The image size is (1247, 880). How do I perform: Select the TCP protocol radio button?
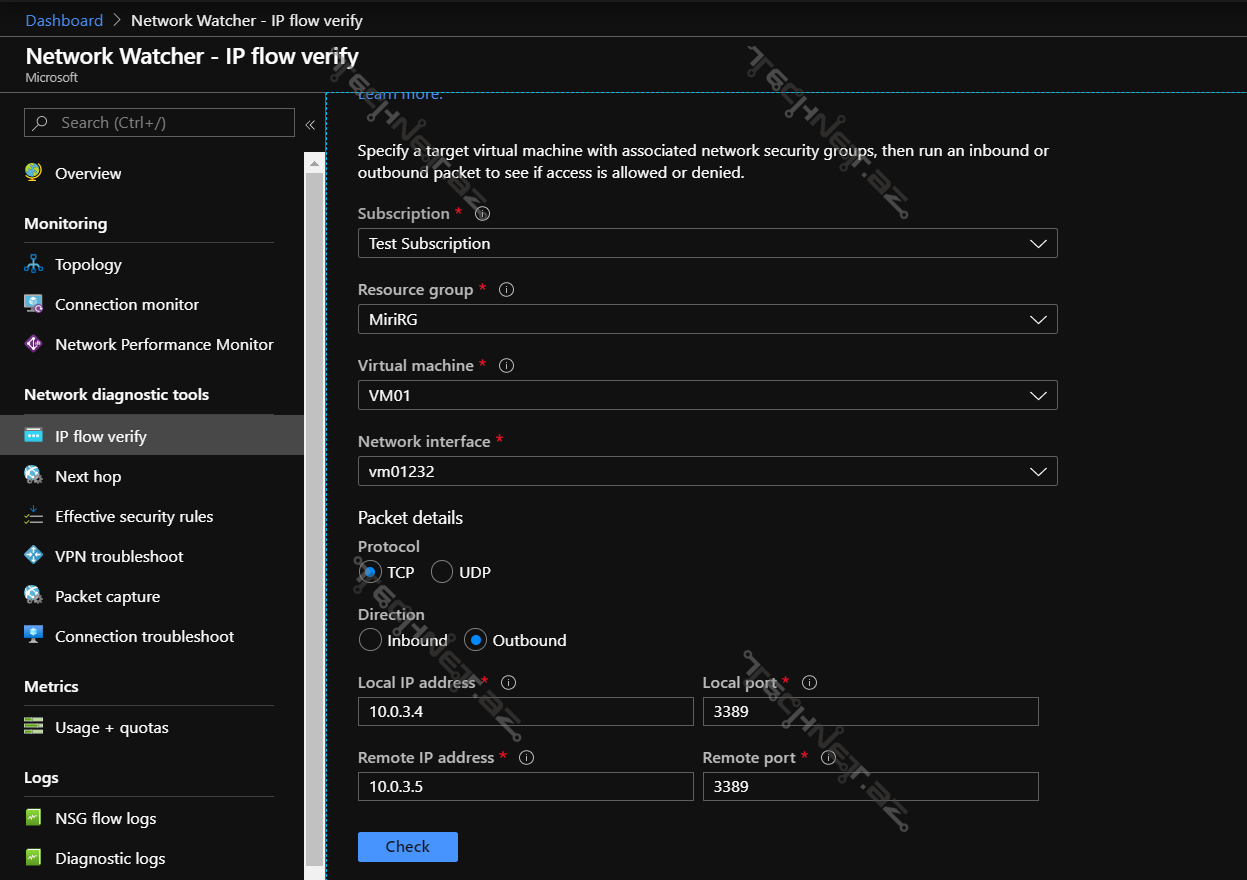[370, 572]
